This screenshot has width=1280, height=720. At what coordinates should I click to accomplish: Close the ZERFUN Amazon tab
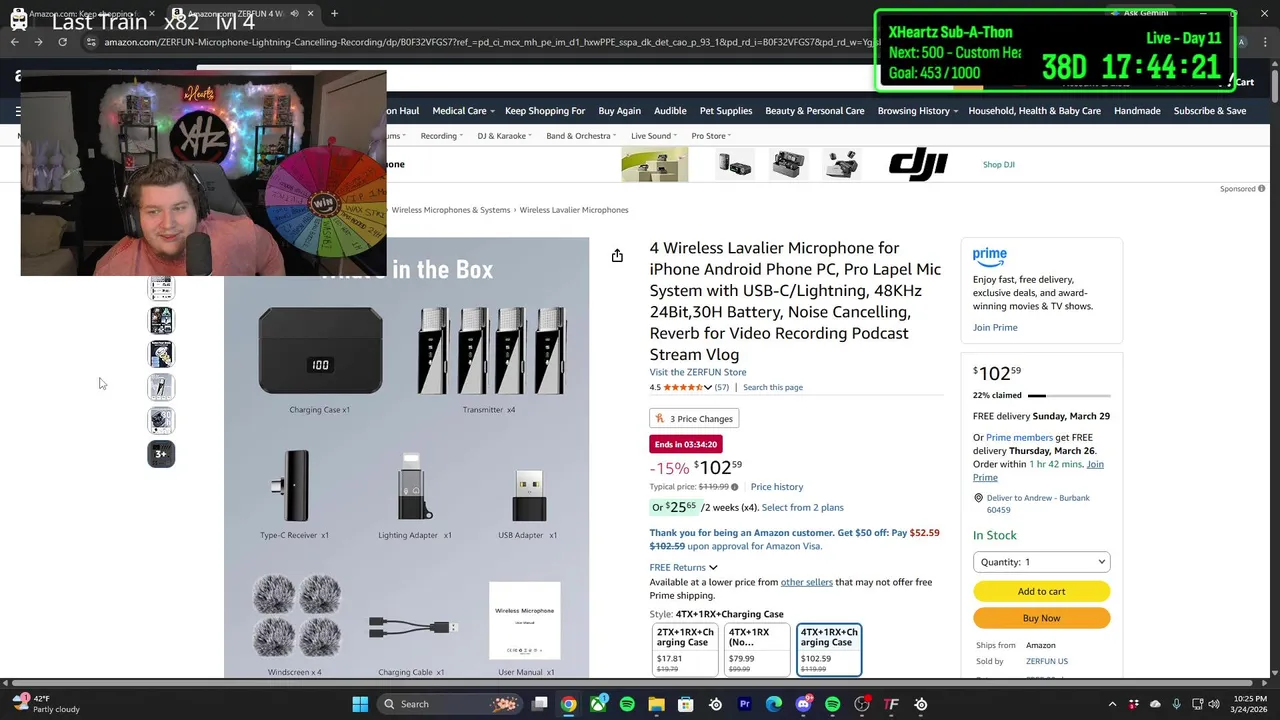[x=310, y=13]
